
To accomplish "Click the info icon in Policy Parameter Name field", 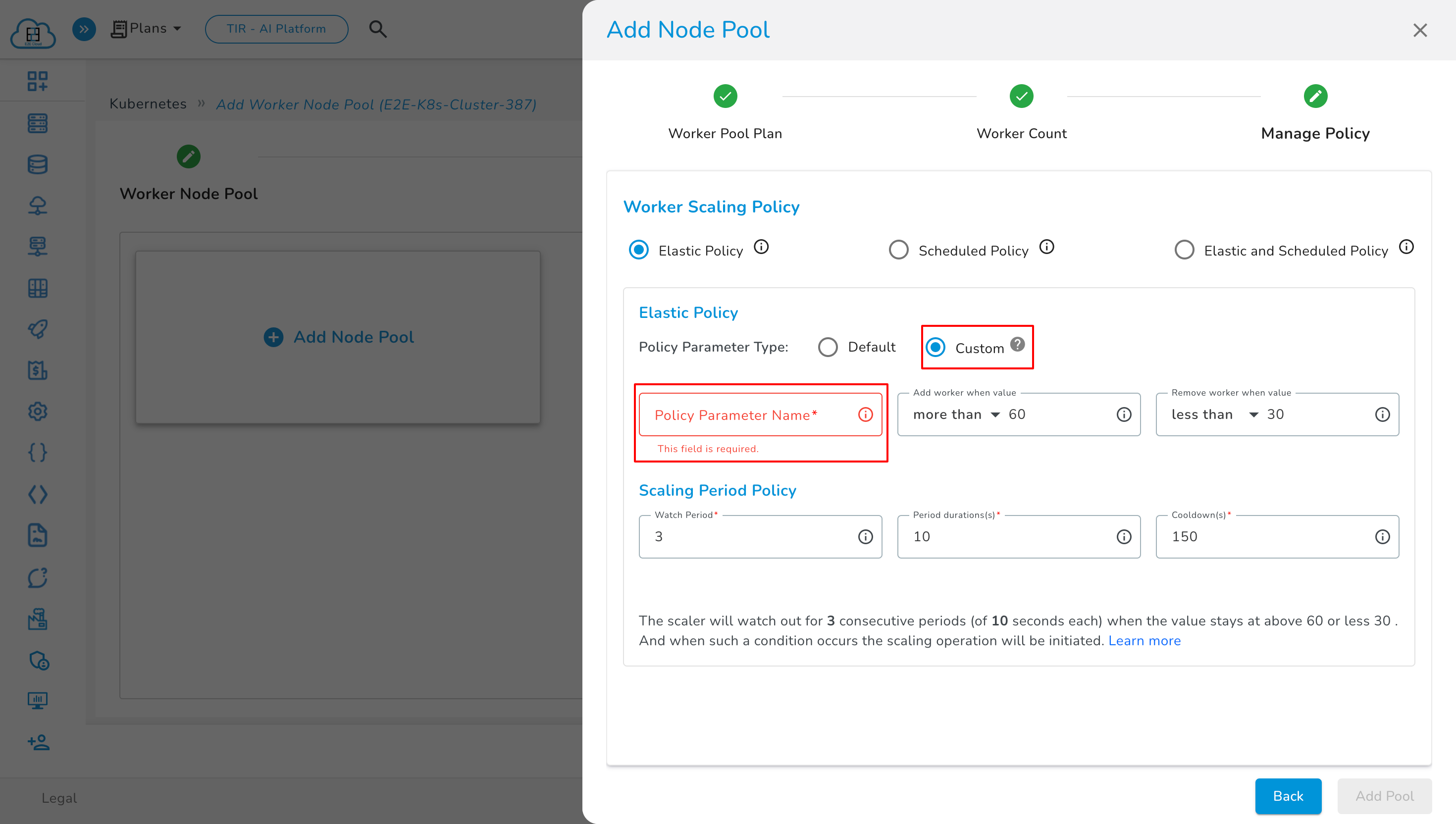I will (x=865, y=415).
